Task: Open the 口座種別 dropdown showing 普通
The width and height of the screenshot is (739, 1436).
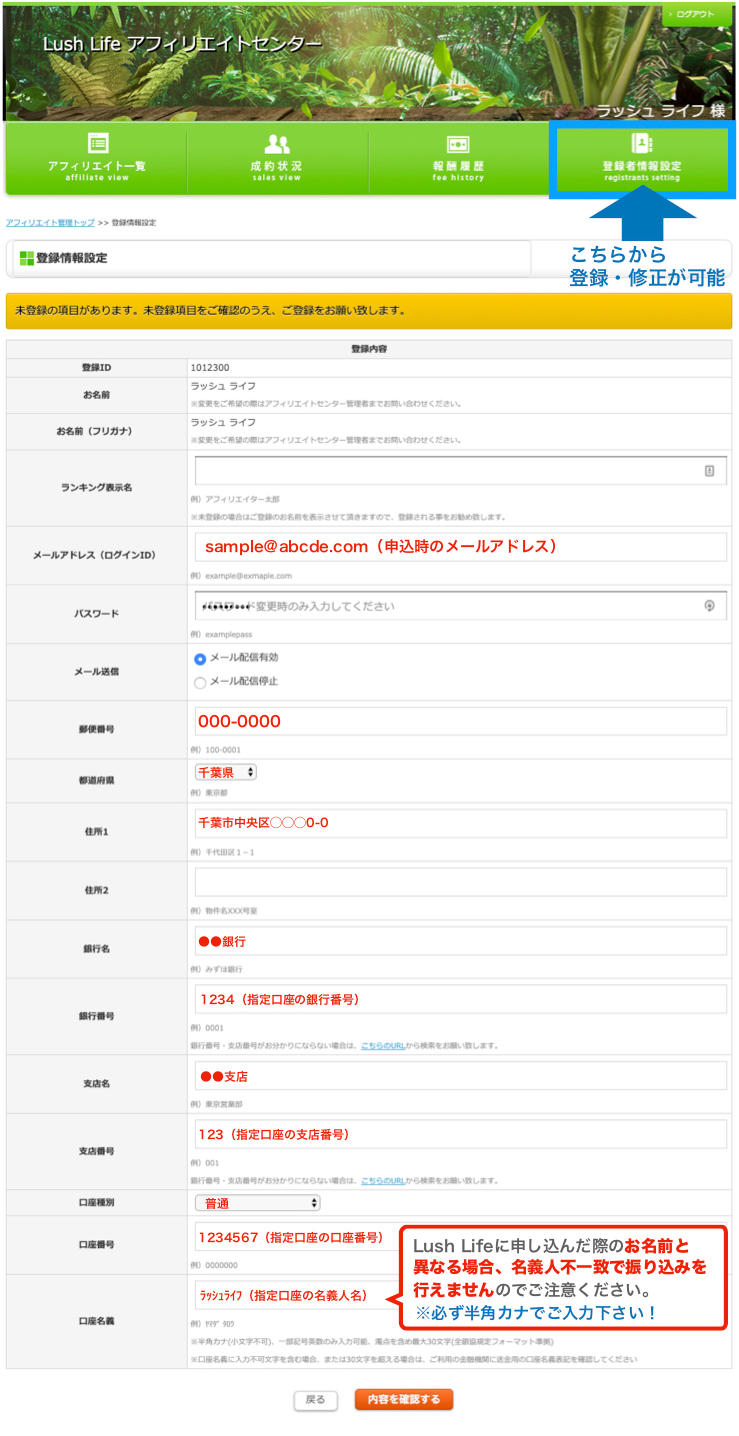Action: click(258, 1203)
